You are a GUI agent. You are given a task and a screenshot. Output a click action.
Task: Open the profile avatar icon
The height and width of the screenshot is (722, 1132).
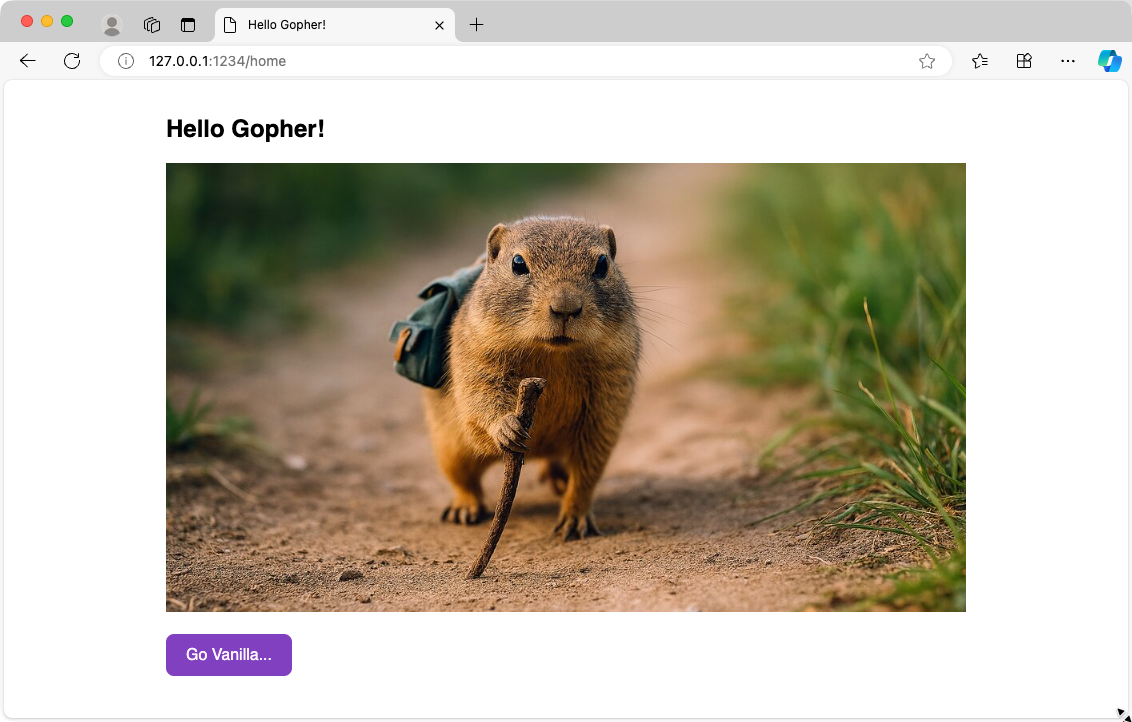(112, 25)
